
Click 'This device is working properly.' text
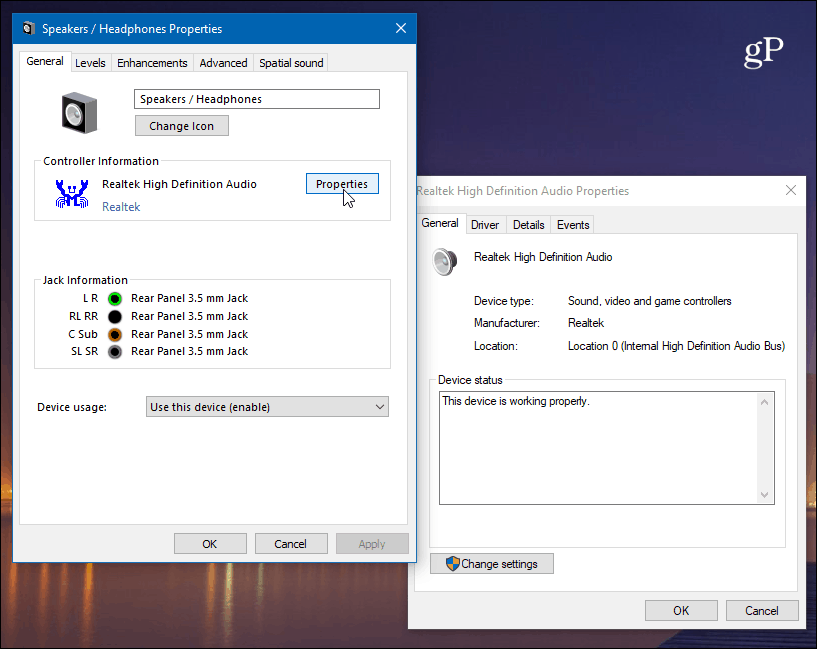pyautogui.click(x=516, y=401)
